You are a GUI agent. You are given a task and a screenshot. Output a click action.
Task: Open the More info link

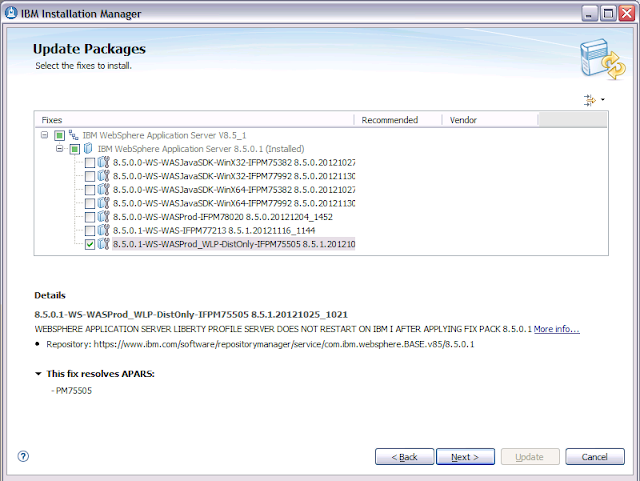(x=556, y=329)
